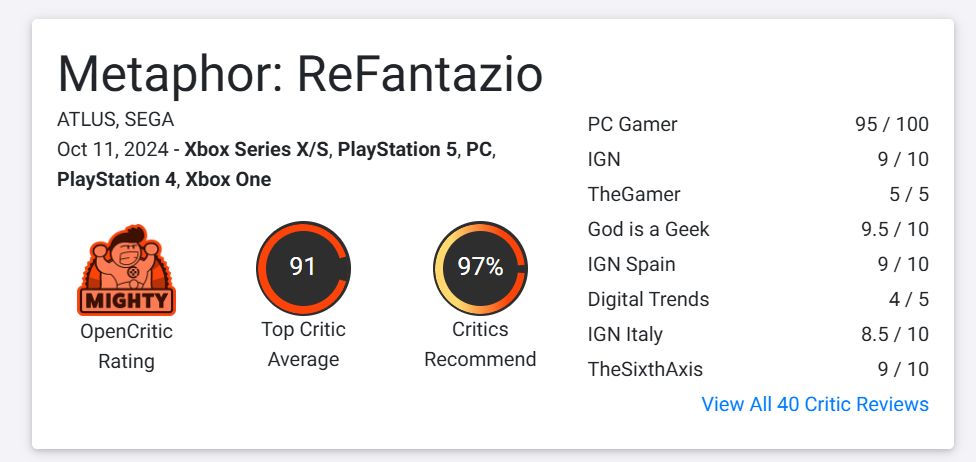Click the 97% Critics Recommend circle

point(480,268)
